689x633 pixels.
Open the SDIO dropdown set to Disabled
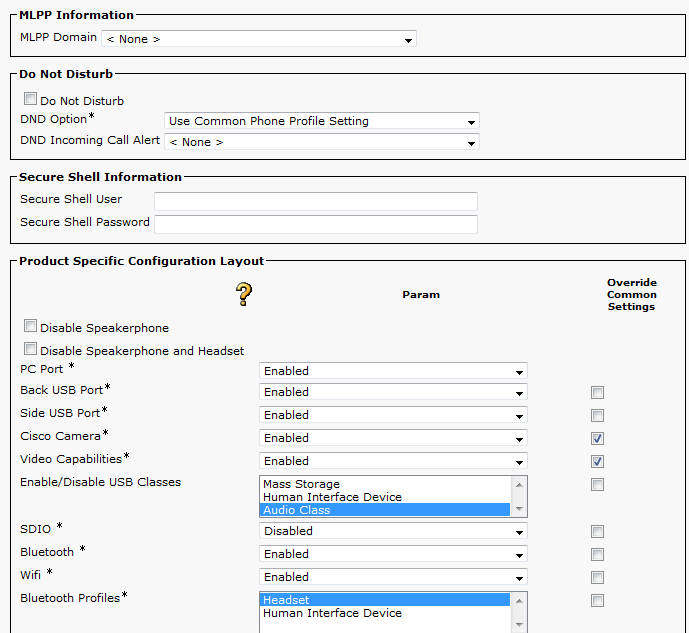coord(392,531)
